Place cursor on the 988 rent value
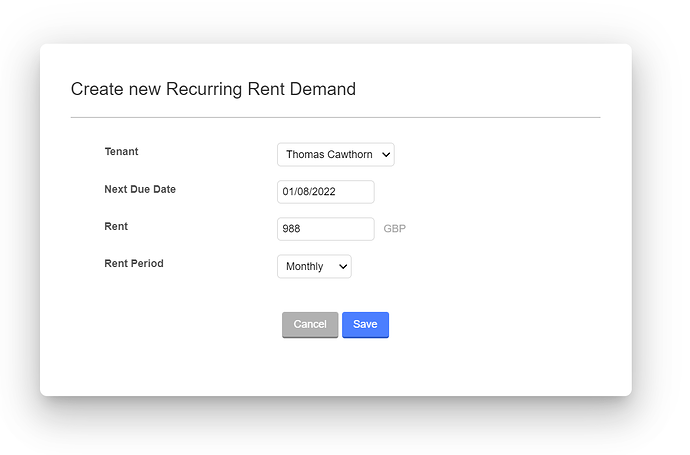 pos(292,229)
